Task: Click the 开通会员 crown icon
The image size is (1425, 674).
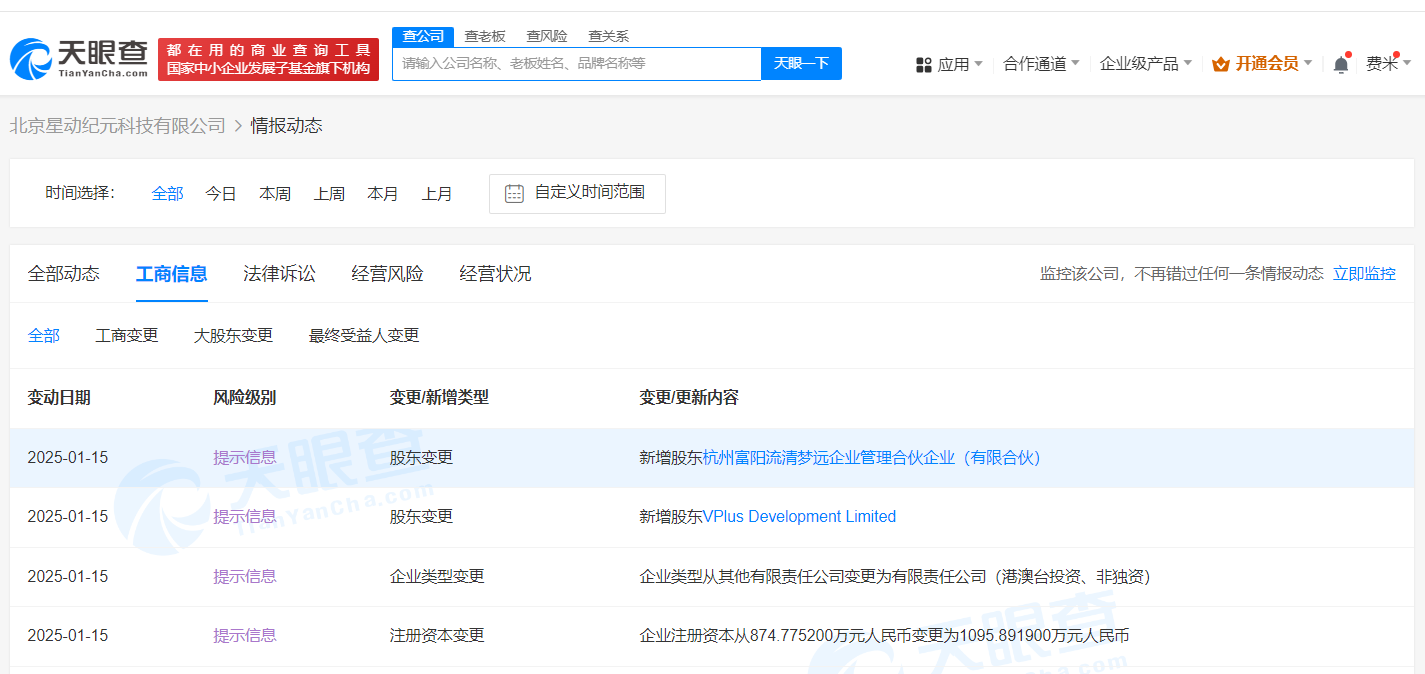Action: [1220, 64]
